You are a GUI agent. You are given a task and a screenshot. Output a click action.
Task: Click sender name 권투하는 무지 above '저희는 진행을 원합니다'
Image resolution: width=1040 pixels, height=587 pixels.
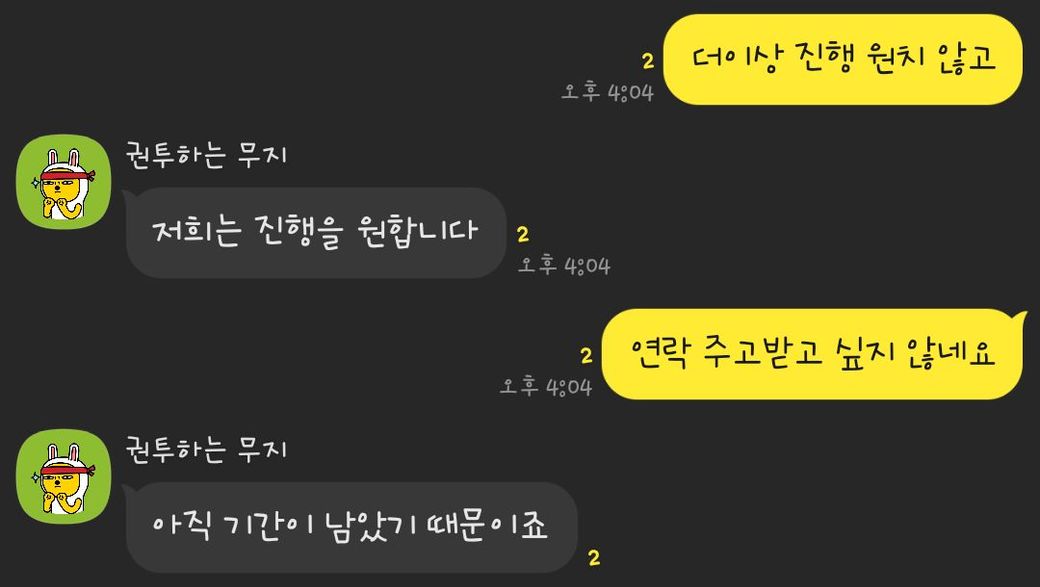tap(206, 156)
